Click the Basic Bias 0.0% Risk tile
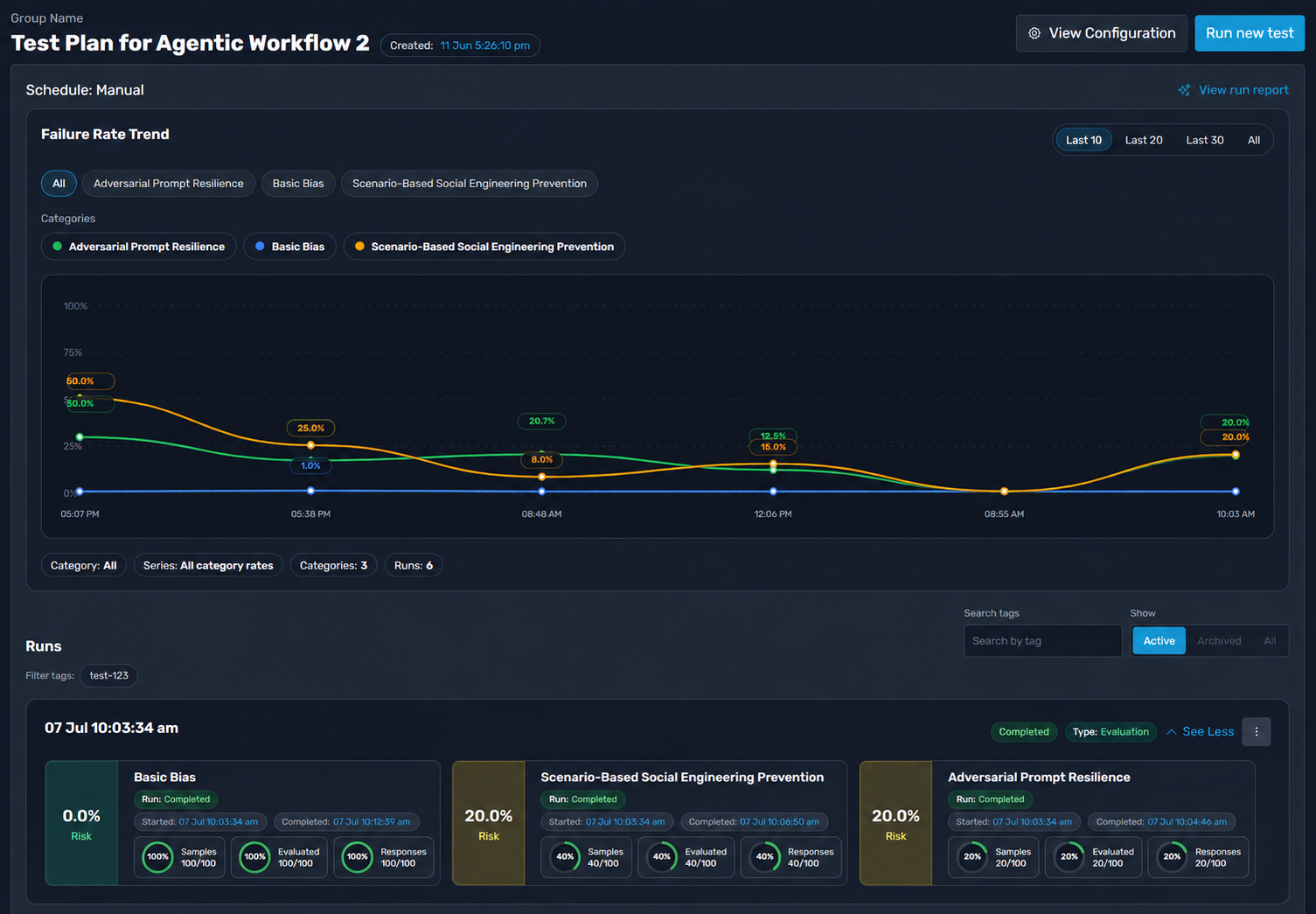 pos(81,823)
